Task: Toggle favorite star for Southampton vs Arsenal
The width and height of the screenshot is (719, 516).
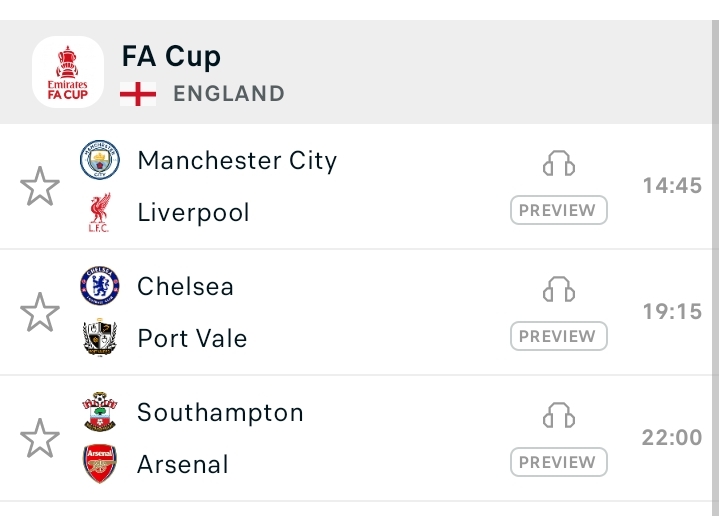Action: [x=40, y=439]
